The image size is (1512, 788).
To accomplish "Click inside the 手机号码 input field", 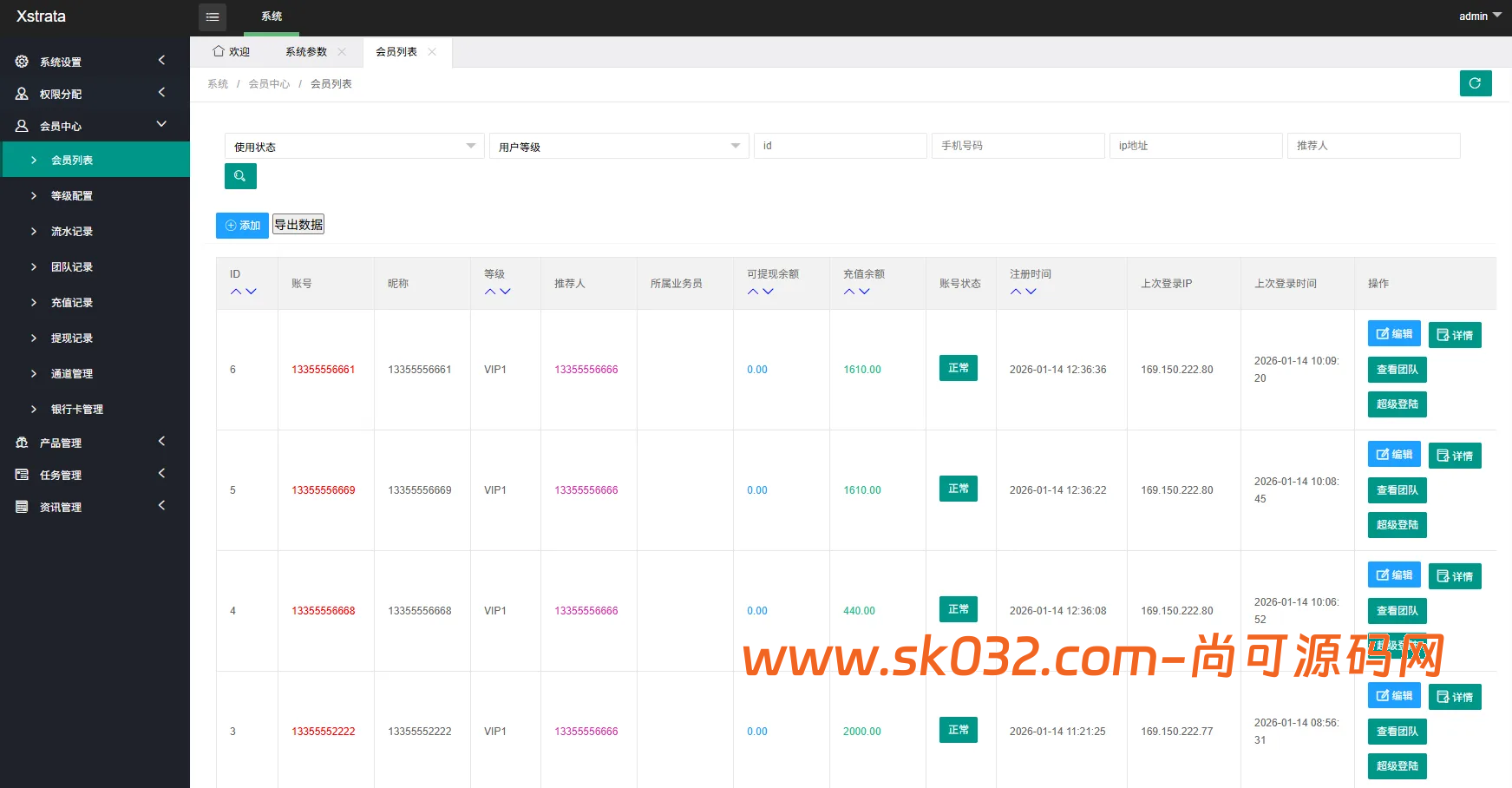I will click(x=1017, y=145).
